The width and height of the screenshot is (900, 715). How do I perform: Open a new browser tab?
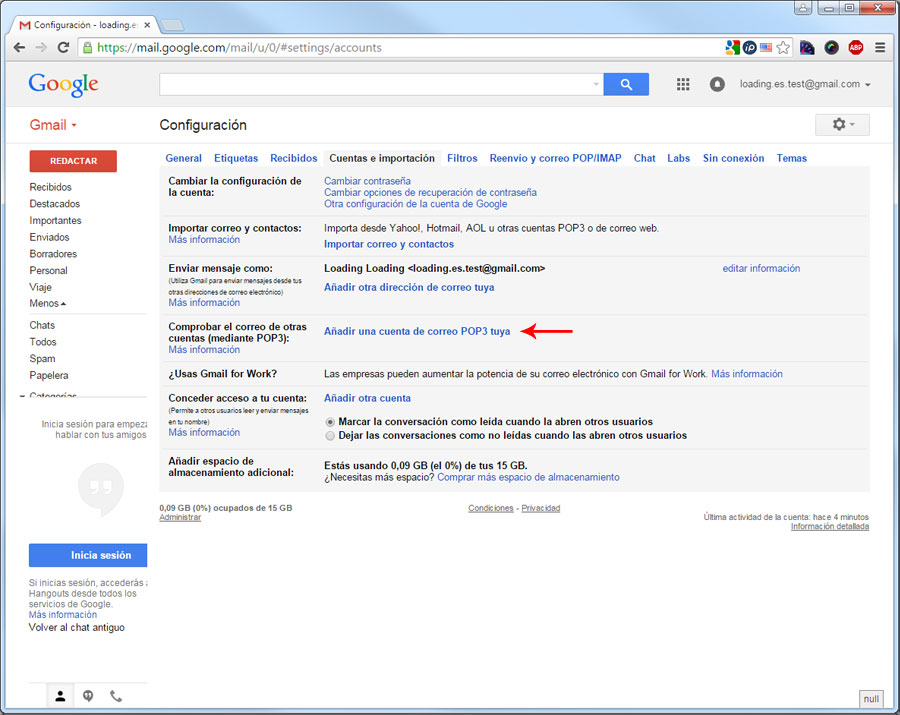tap(172, 25)
